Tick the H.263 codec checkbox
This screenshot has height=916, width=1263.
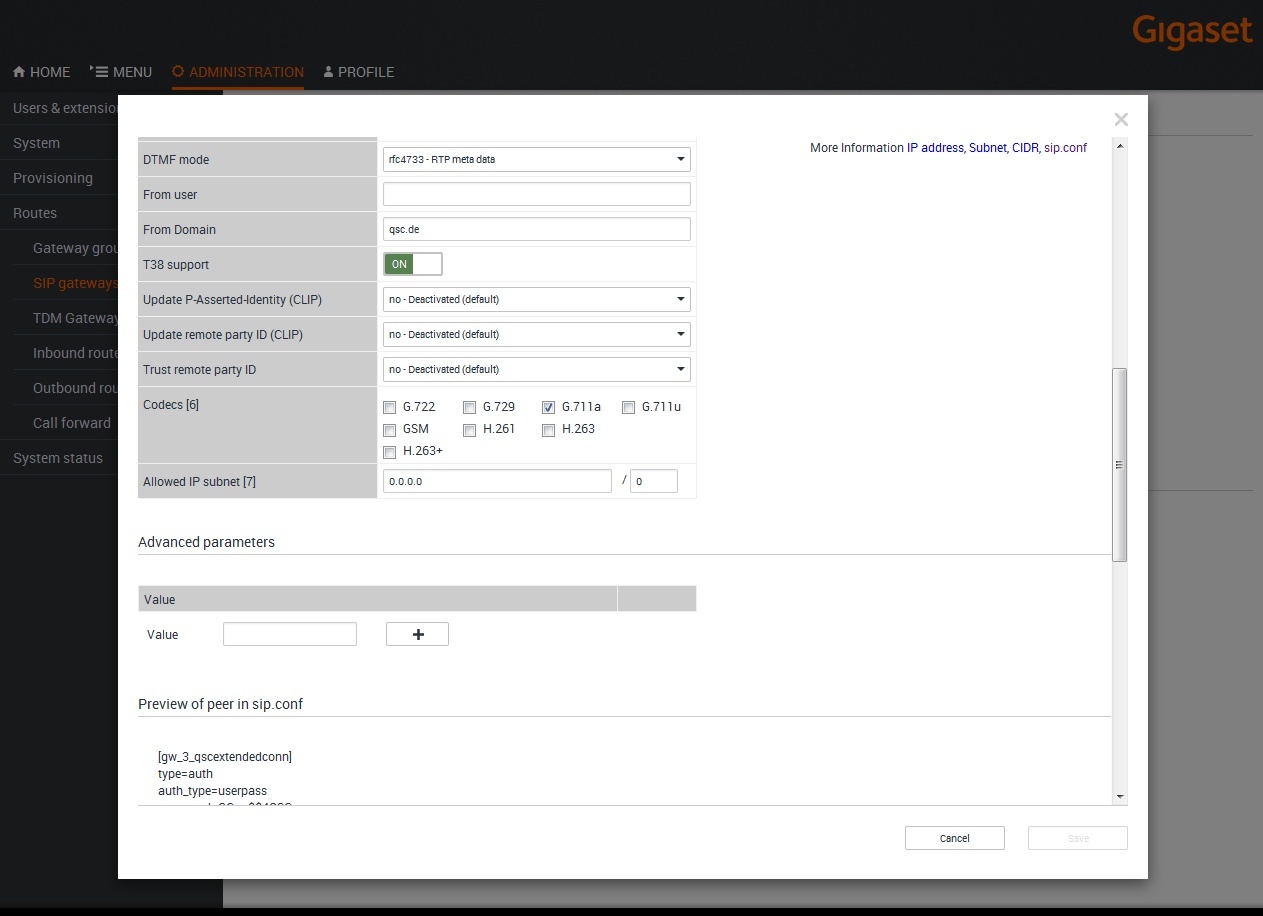point(548,430)
